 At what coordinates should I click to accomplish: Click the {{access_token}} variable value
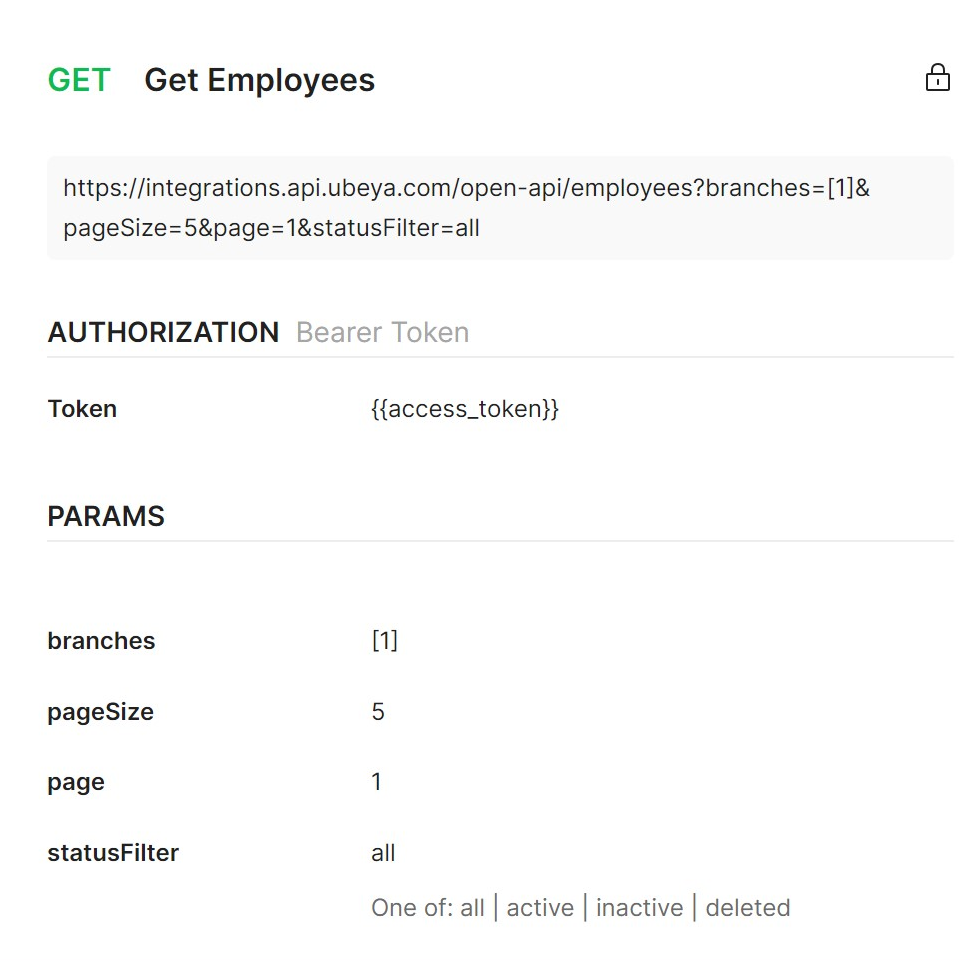point(464,409)
